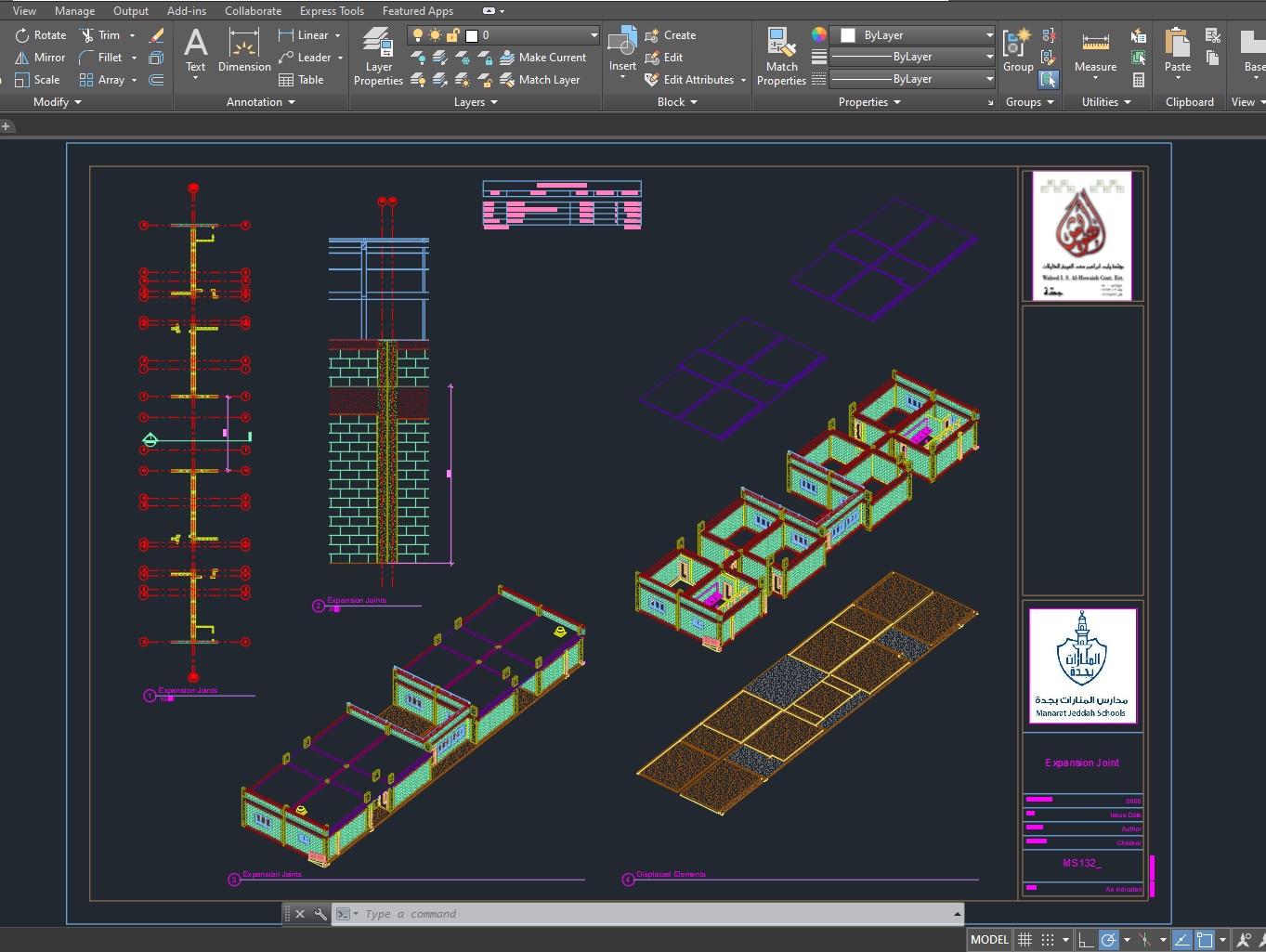Select the Scale tool
Image resolution: width=1266 pixels, height=952 pixels.
pos(37,80)
